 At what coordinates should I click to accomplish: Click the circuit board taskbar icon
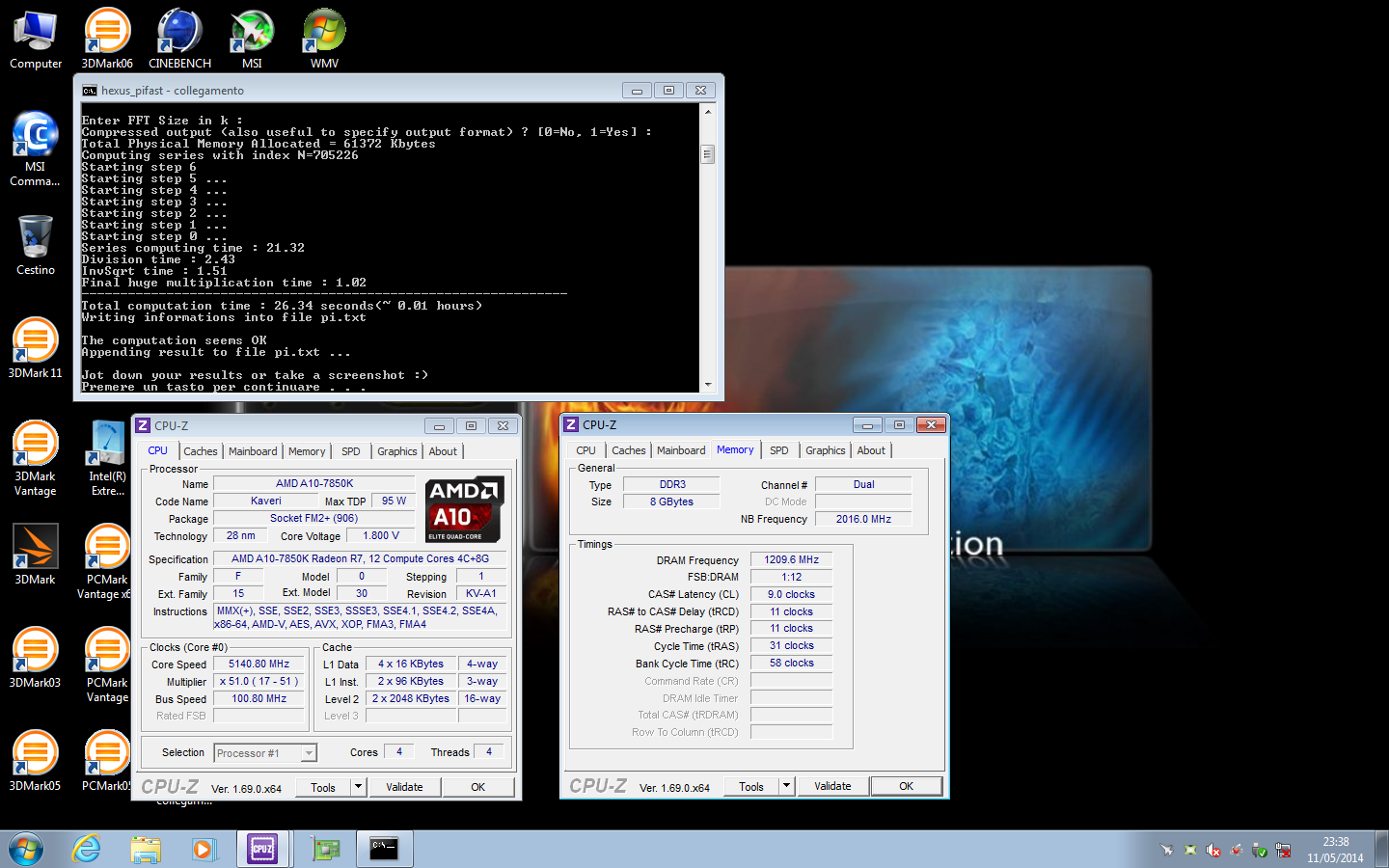[326, 850]
